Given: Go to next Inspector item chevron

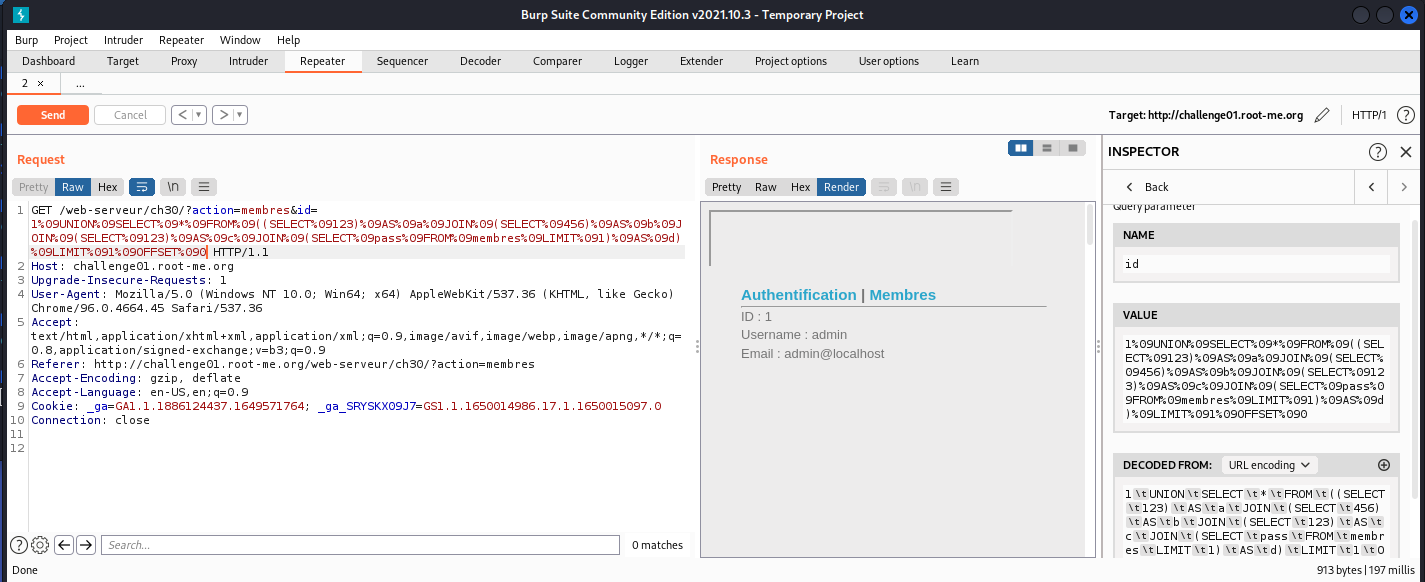Looking at the screenshot, I should click(1404, 187).
